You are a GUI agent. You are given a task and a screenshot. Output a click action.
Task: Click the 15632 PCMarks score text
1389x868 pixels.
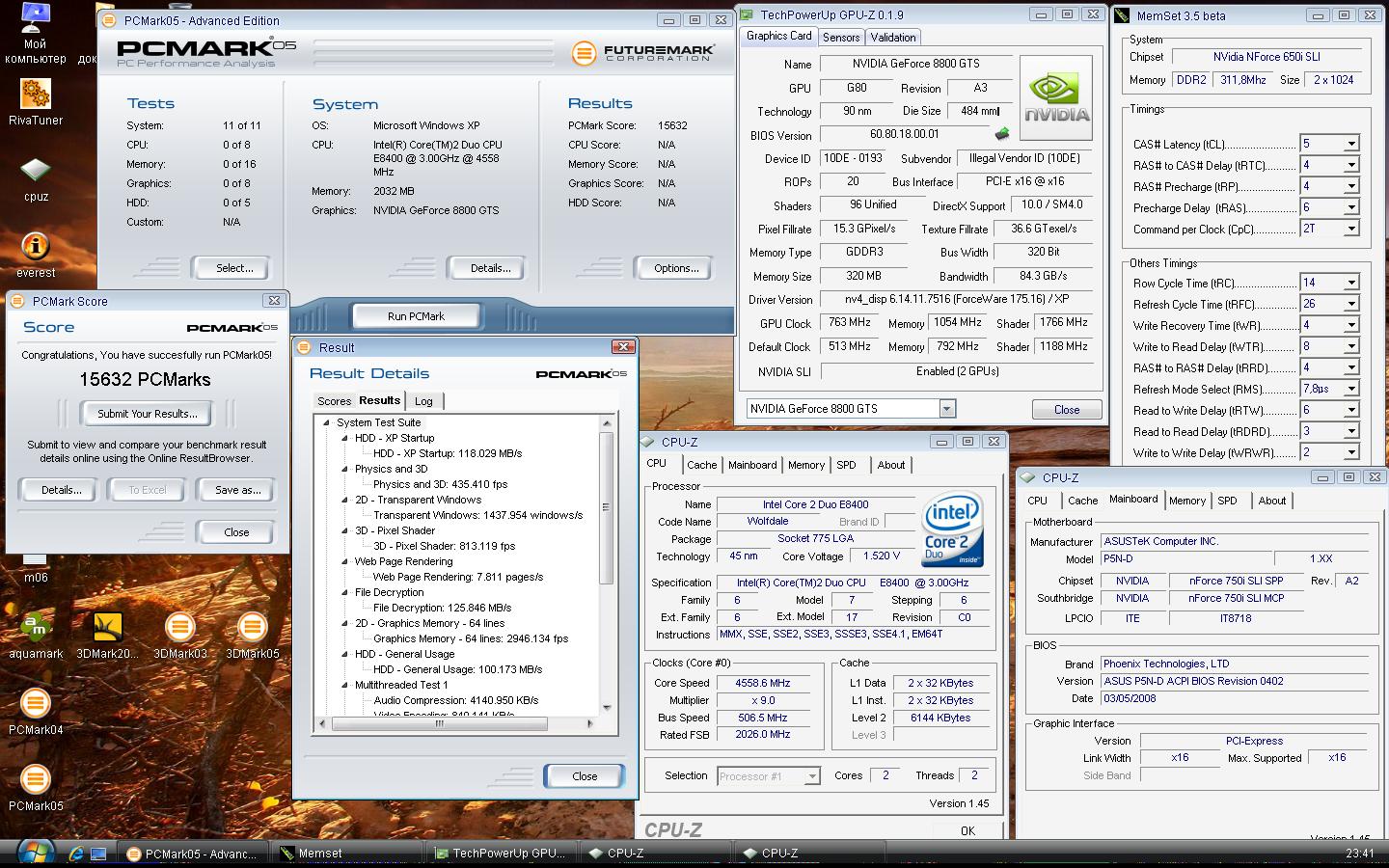click(x=145, y=380)
